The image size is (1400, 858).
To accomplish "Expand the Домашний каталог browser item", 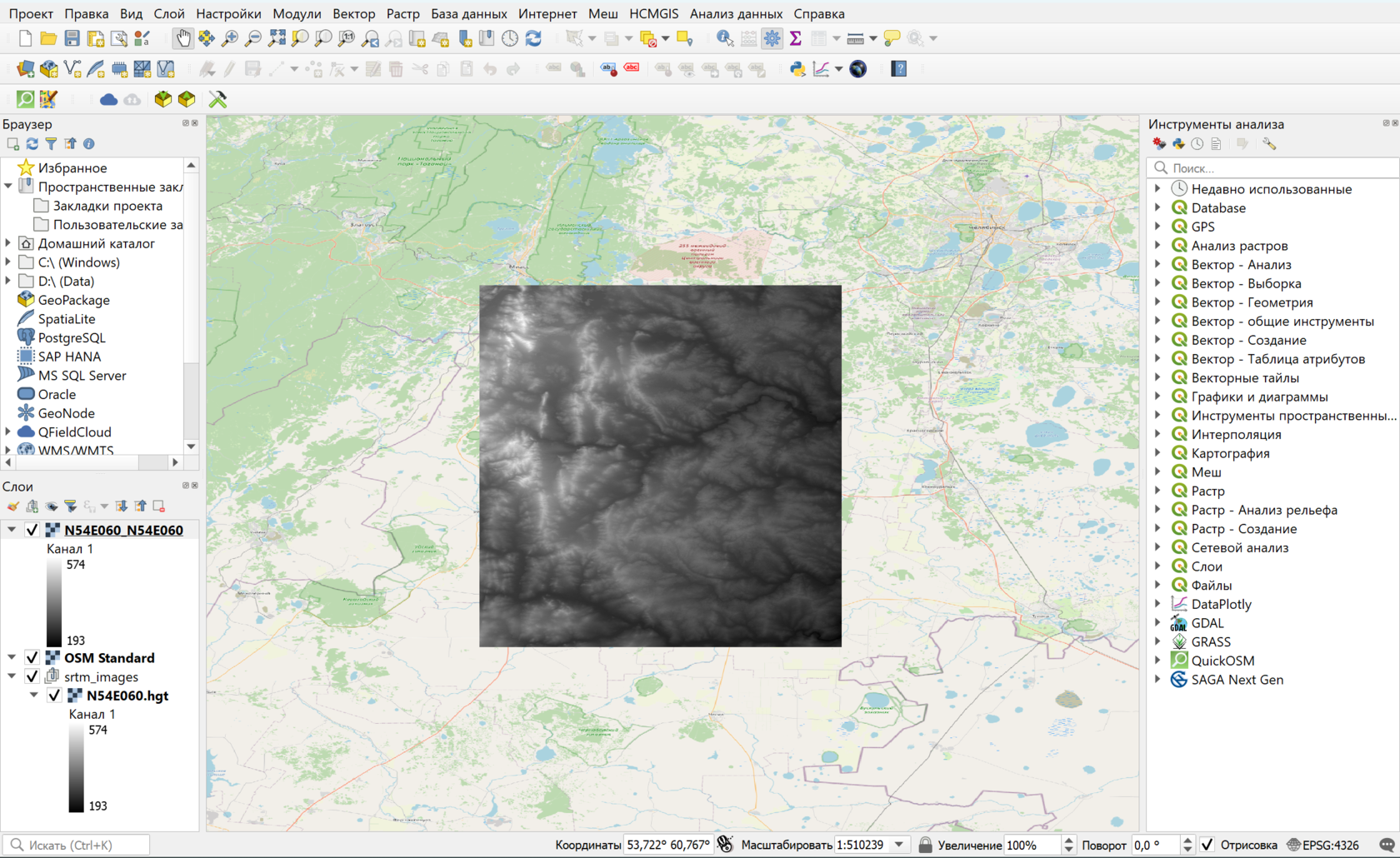I will [x=8, y=243].
